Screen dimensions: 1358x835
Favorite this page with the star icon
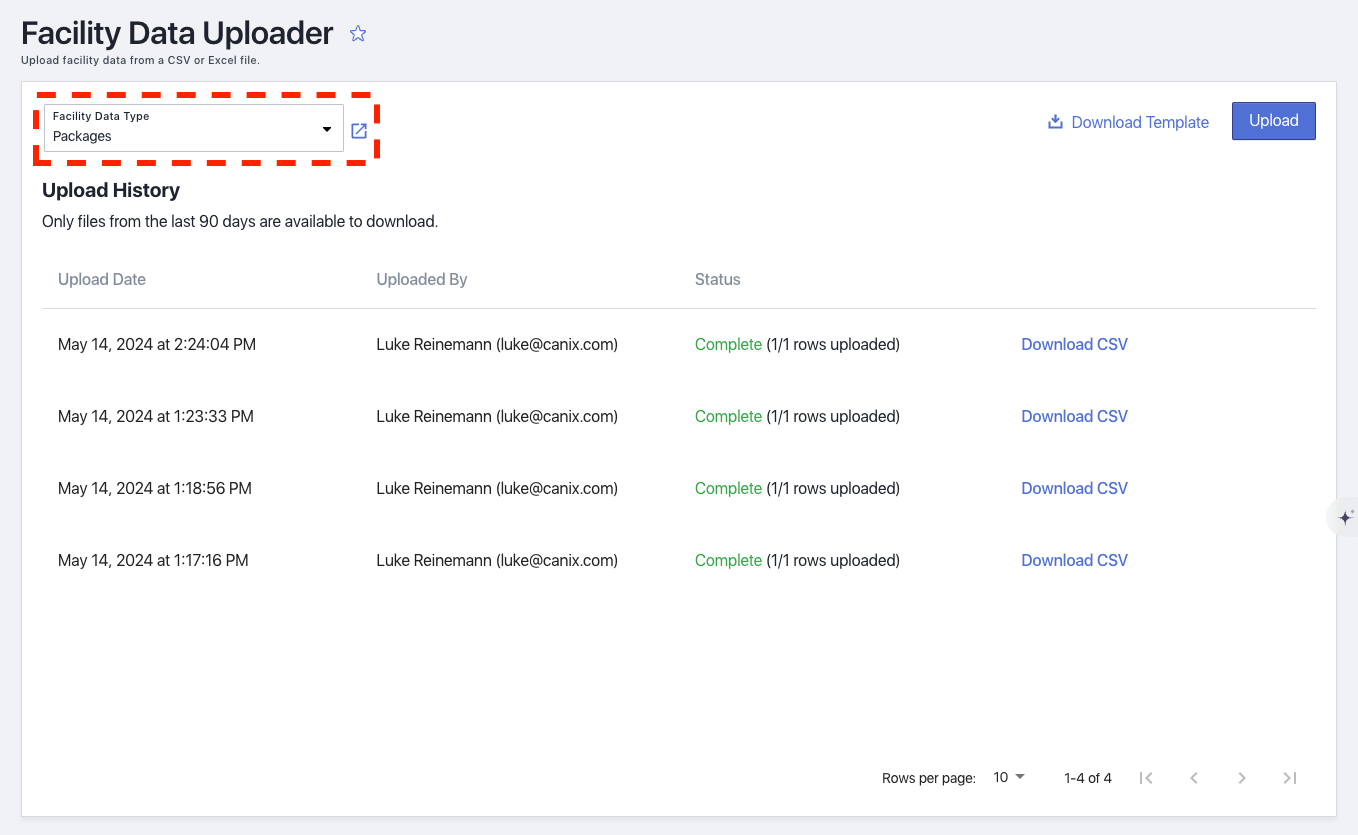[358, 34]
